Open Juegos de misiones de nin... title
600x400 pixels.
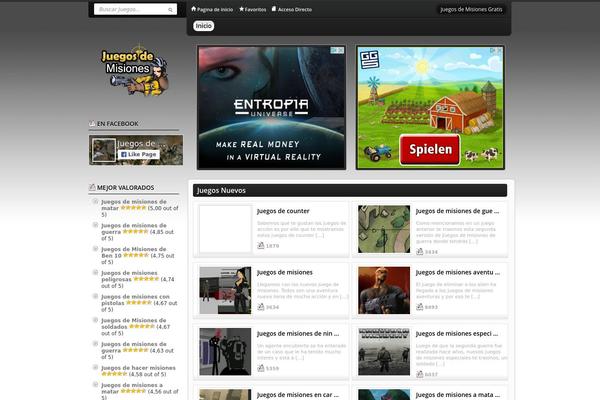click(x=298, y=333)
